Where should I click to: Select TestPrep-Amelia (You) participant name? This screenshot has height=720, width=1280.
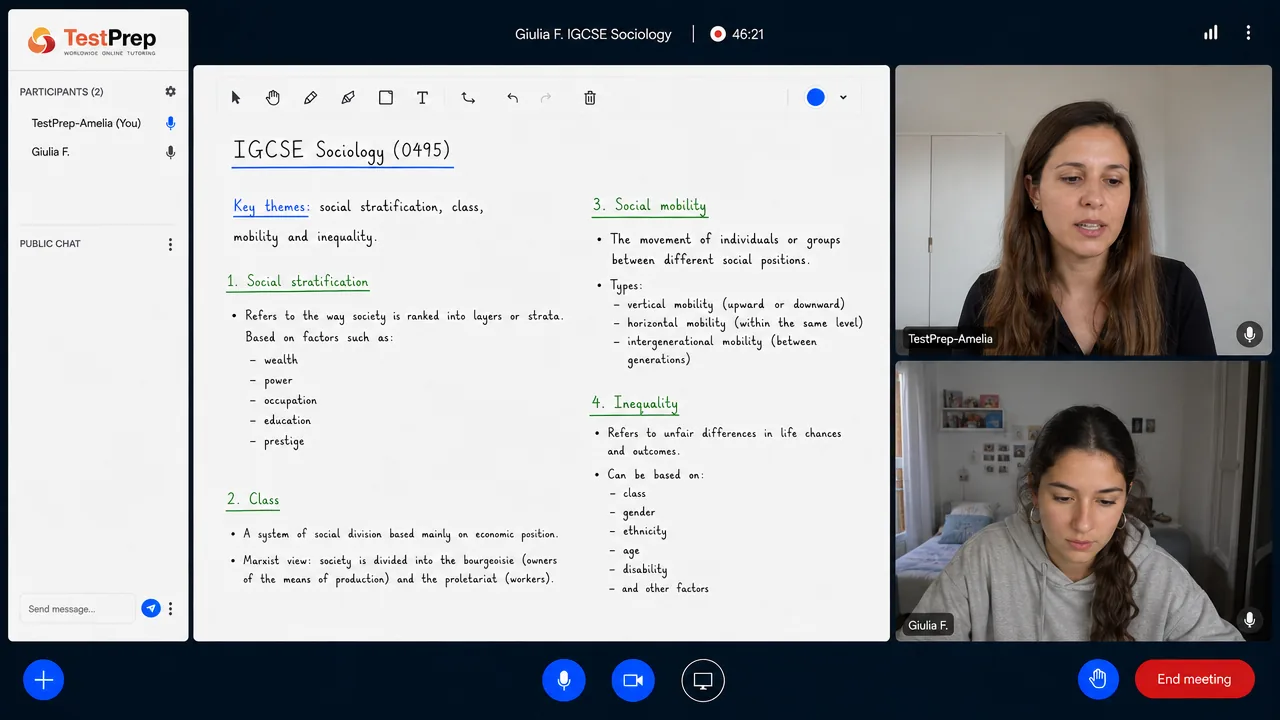pos(86,123)
